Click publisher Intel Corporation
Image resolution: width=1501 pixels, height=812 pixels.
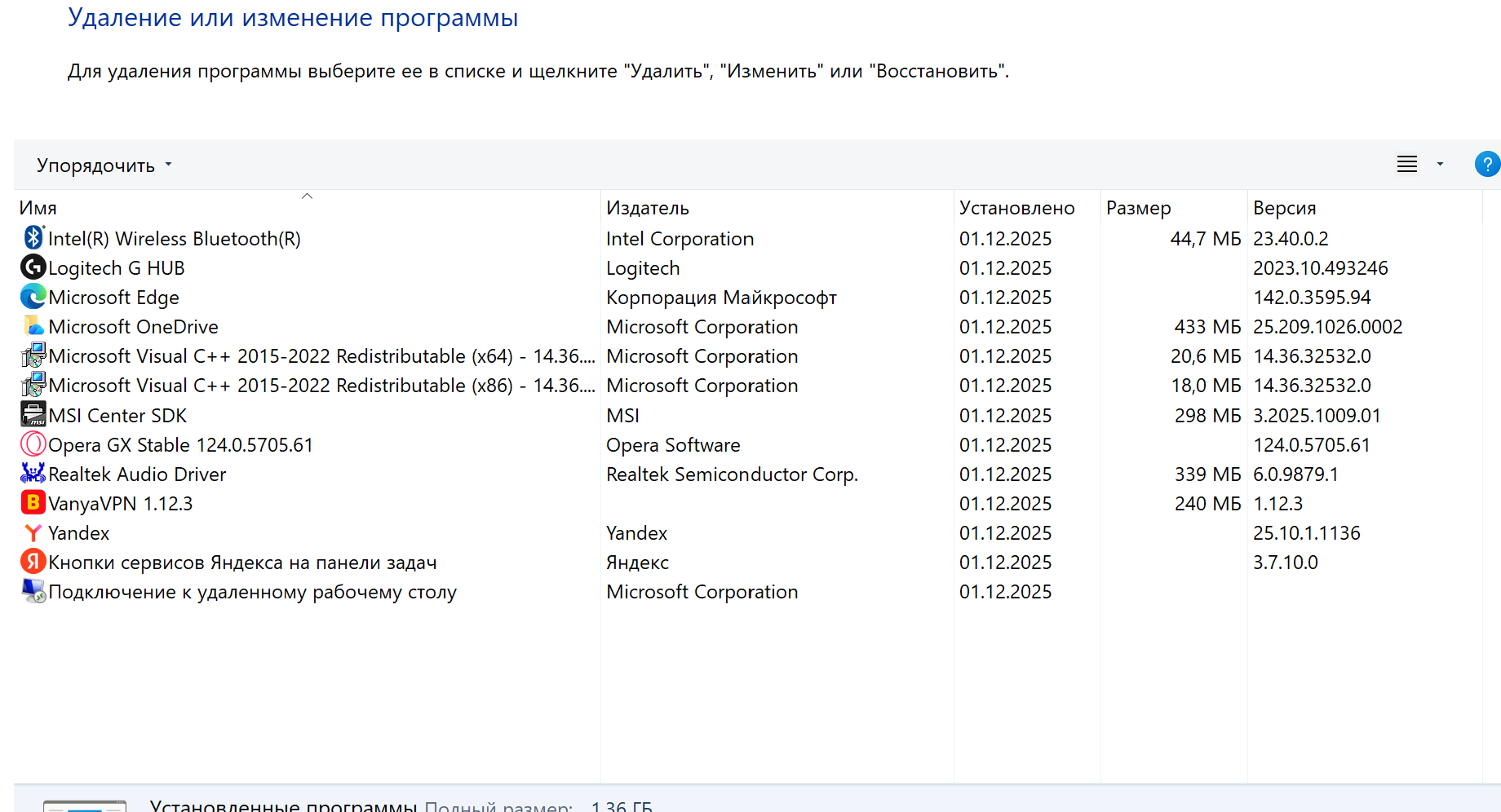coord(680,239)
